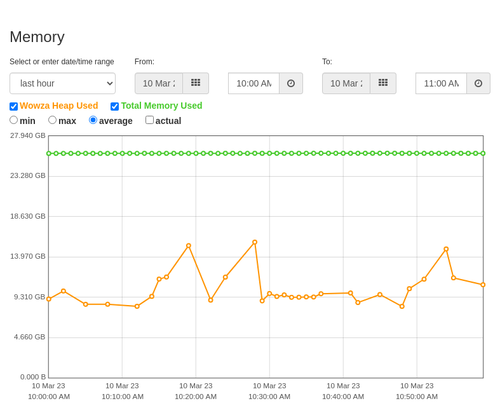Open the To date calendar picker
500x403 pixels.
pos(383,83)
